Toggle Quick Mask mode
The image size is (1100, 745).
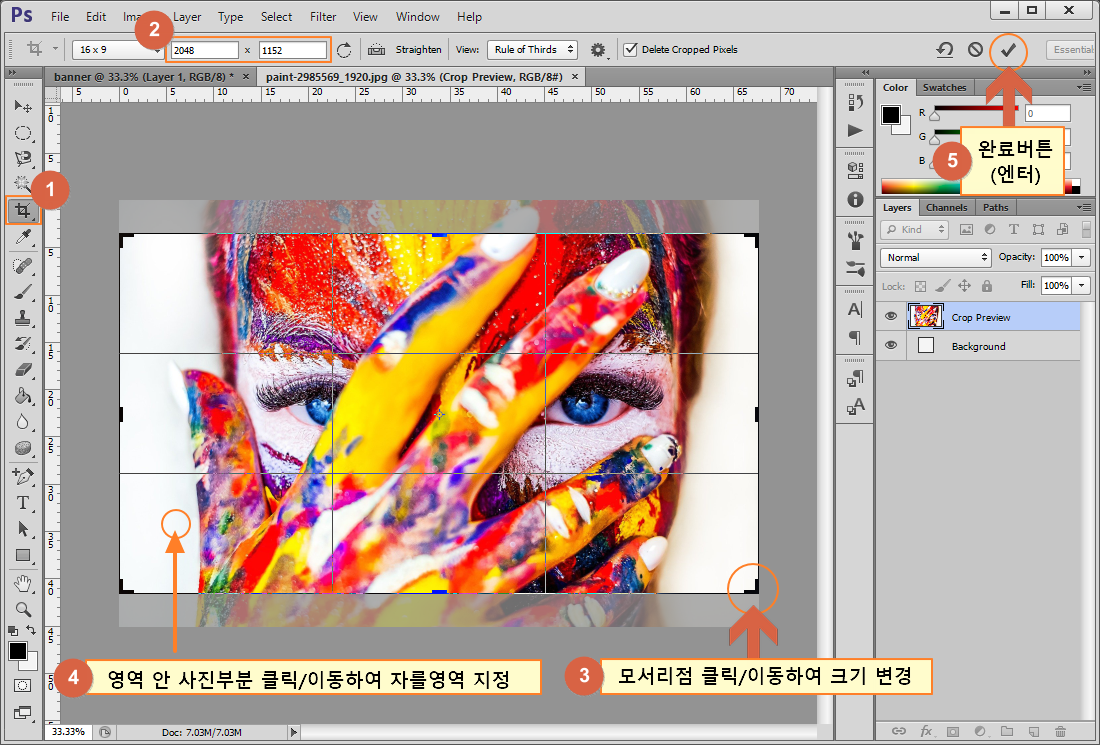click(22, 685)
